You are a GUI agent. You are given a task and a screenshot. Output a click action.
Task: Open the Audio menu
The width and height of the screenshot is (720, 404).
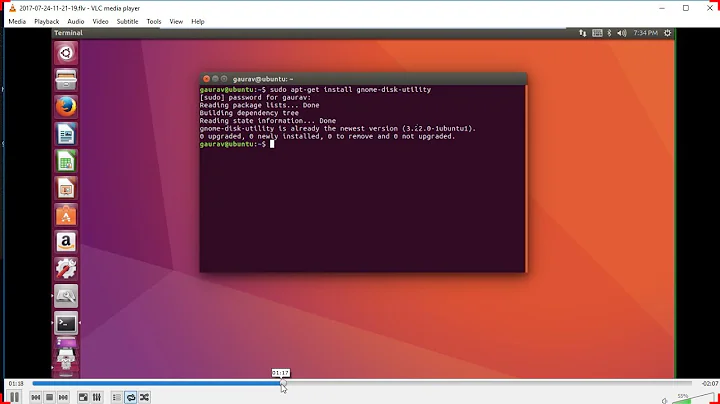76,22
